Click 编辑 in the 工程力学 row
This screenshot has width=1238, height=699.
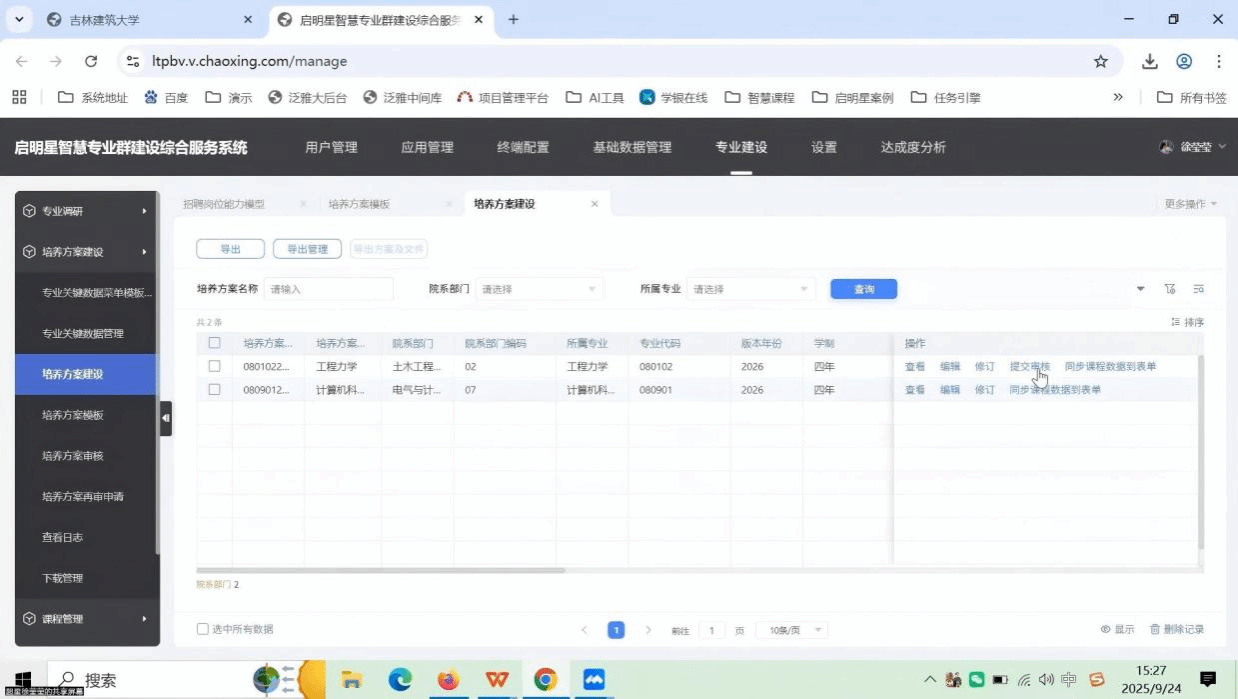point(950,367)
